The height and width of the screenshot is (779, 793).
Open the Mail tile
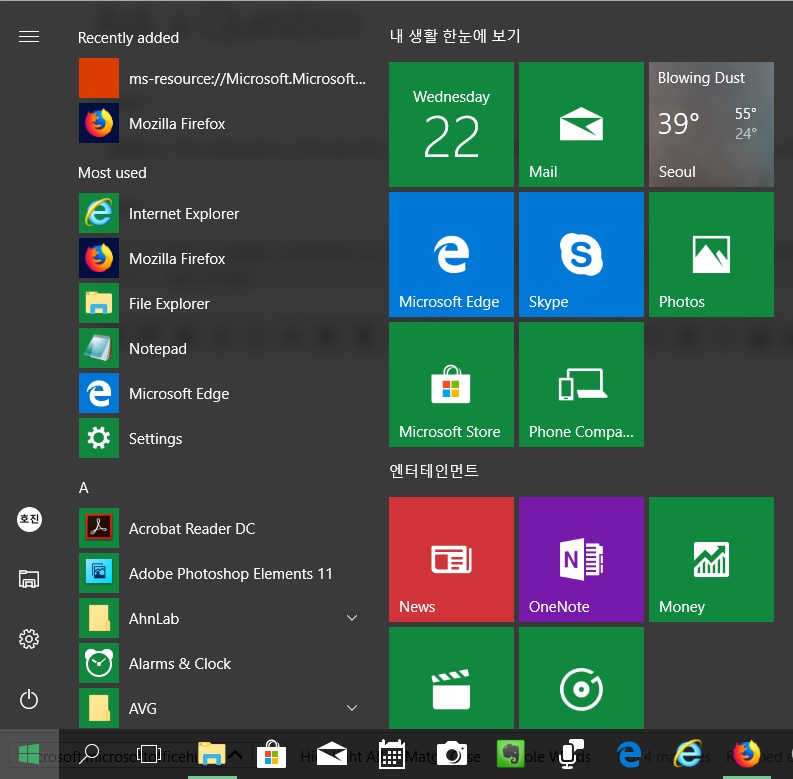click(580, 124)
